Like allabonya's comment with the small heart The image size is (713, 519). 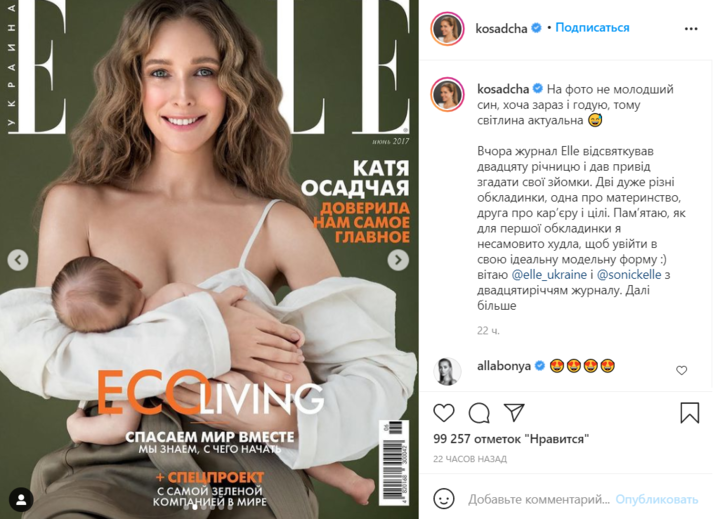point(681,371)
